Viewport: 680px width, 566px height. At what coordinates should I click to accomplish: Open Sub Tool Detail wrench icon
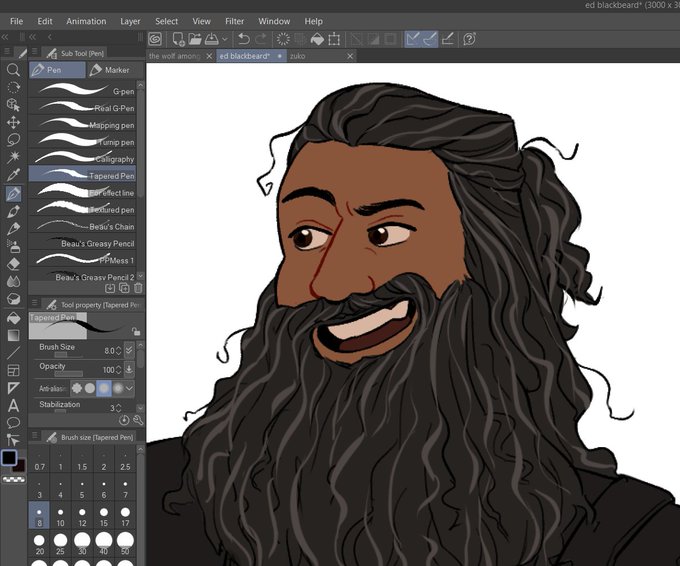click(138, 420)
